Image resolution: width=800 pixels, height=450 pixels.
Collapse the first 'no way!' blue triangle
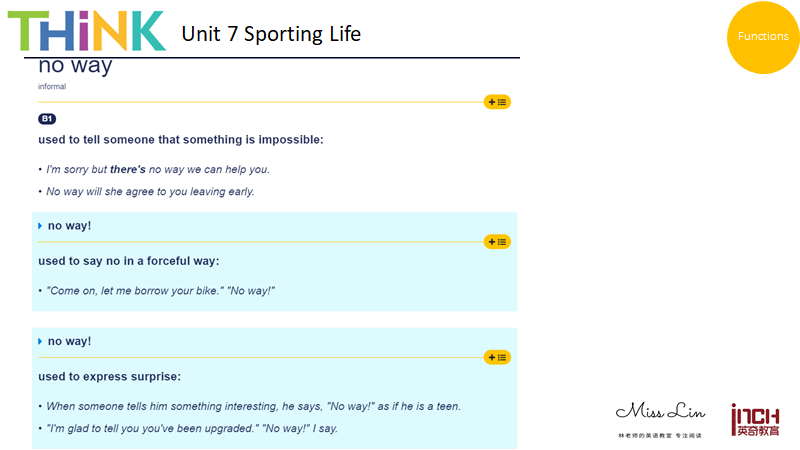(40, 226)
